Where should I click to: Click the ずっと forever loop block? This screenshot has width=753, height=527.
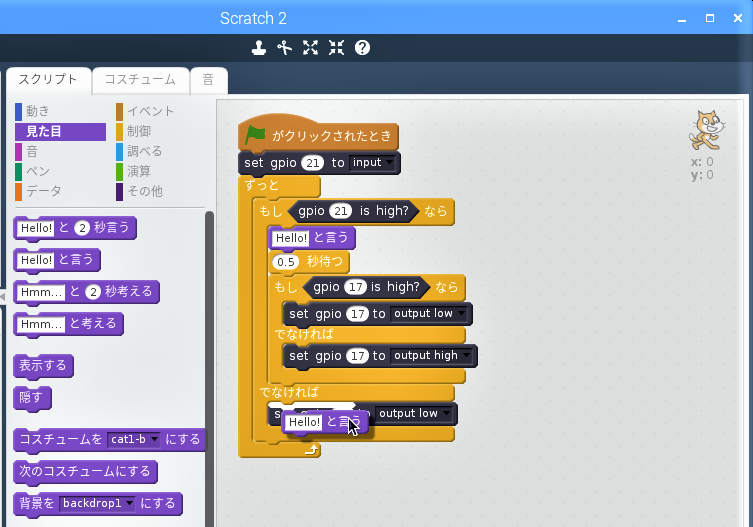tap(262, 185)
